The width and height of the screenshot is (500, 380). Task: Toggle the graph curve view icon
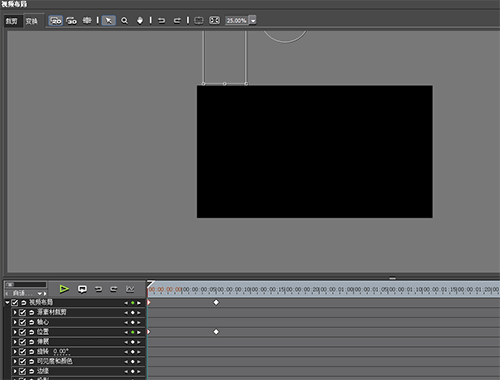point(130,289)
